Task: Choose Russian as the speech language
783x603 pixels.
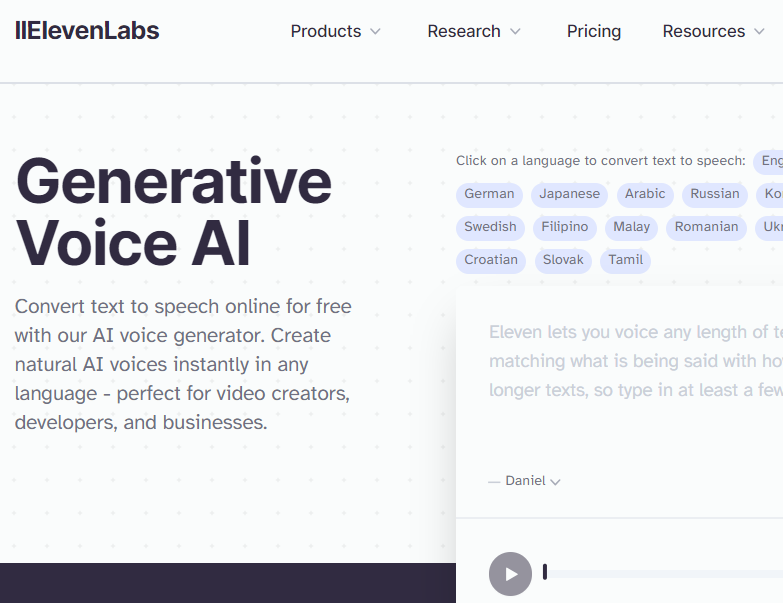Action: click(x=715, y=194)
